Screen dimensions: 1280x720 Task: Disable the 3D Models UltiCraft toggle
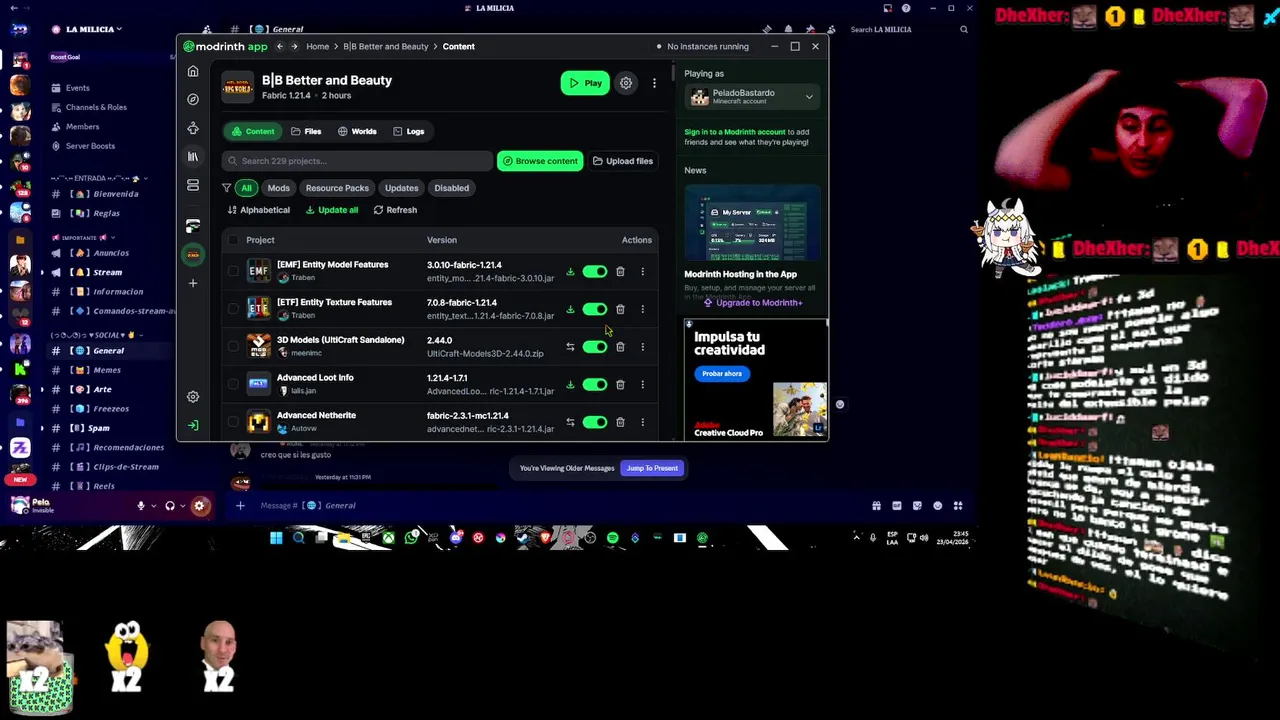(x=595, y=347)
